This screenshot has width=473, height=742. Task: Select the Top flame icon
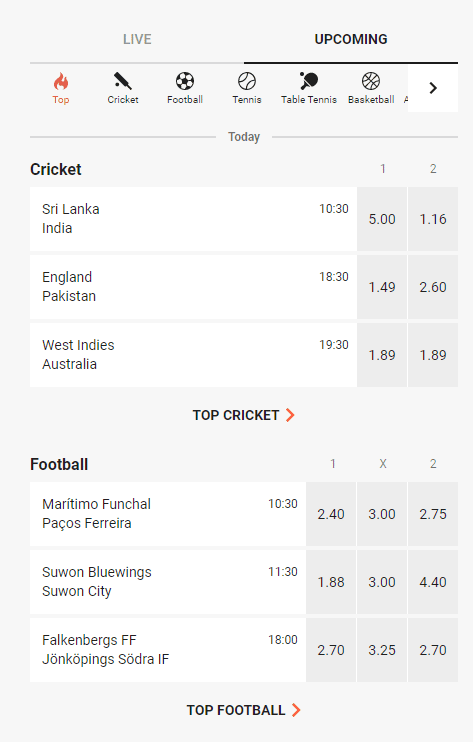point(61,81)
